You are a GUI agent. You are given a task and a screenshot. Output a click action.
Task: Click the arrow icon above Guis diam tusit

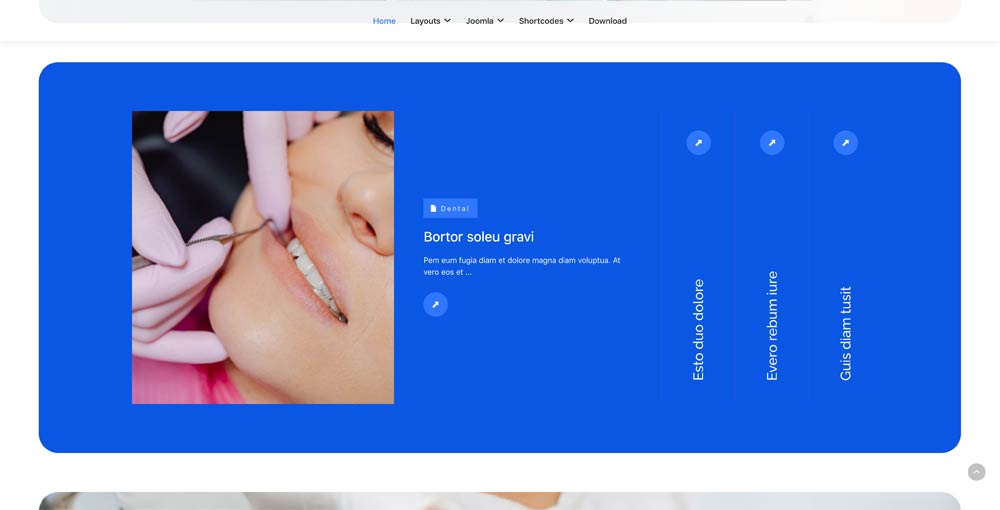(x=845, y=143)
